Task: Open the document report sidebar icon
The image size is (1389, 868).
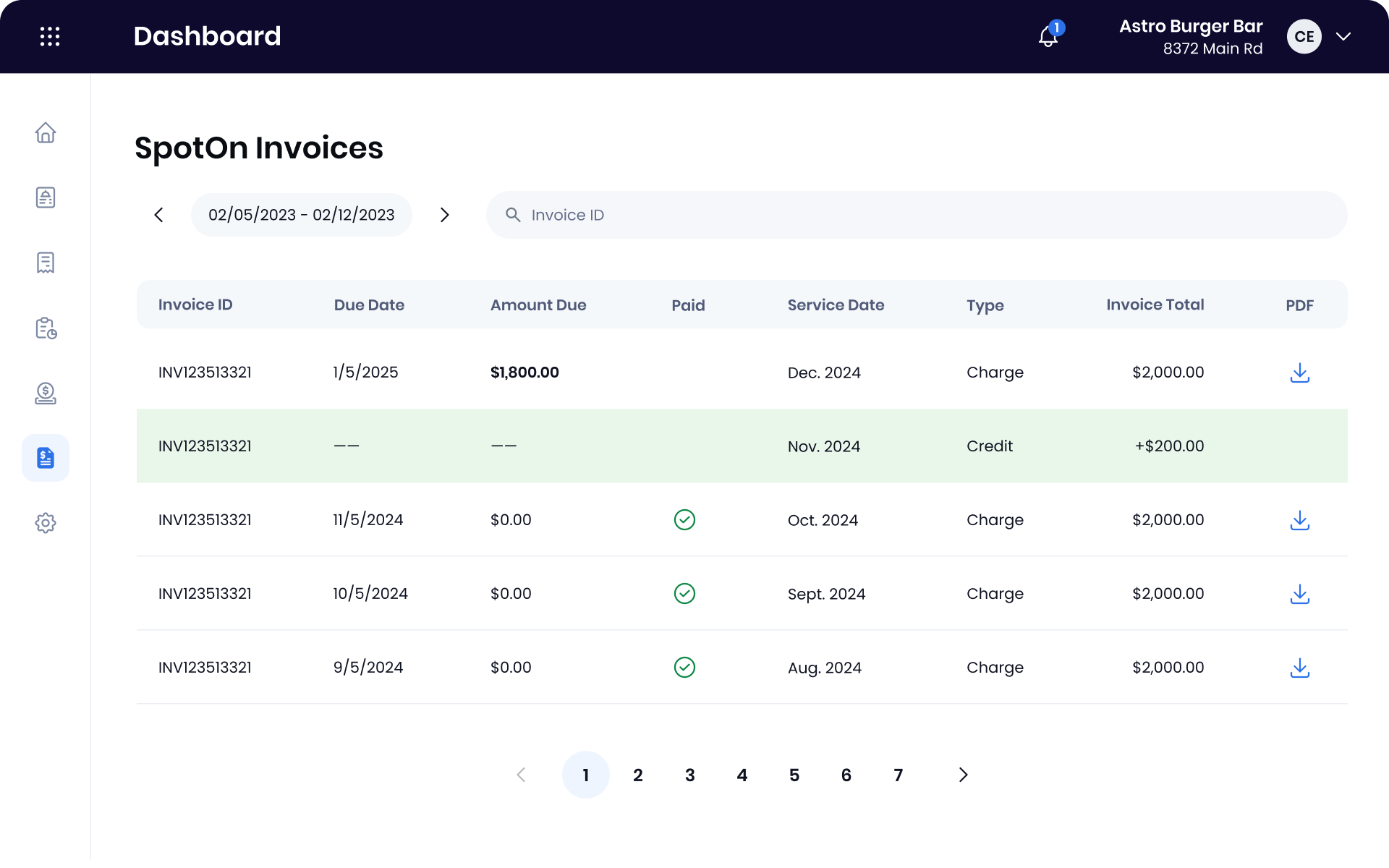Action: coord(46,197)
